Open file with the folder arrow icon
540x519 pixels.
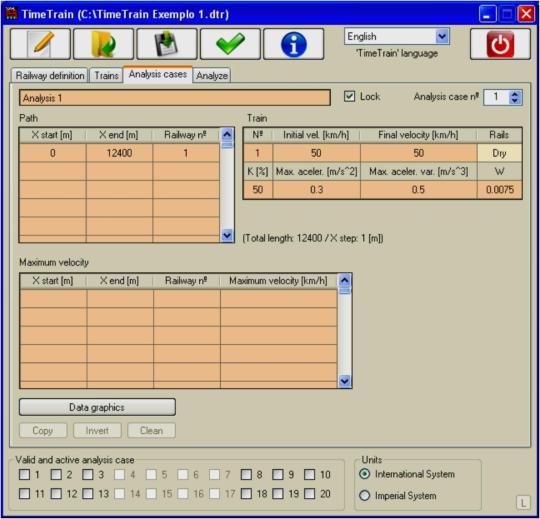tap(104, 44)
